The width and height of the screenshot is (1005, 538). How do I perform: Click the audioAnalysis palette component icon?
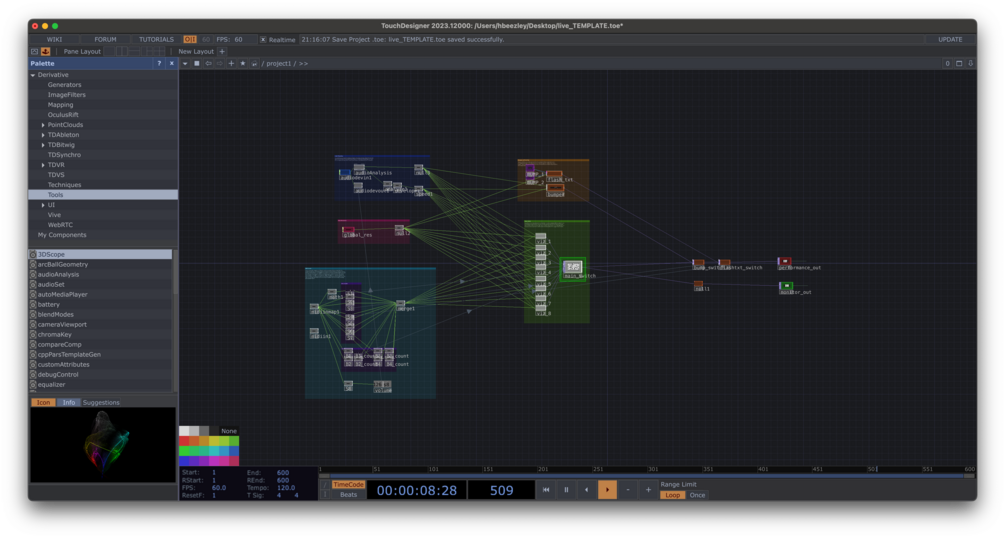(33, 274)
